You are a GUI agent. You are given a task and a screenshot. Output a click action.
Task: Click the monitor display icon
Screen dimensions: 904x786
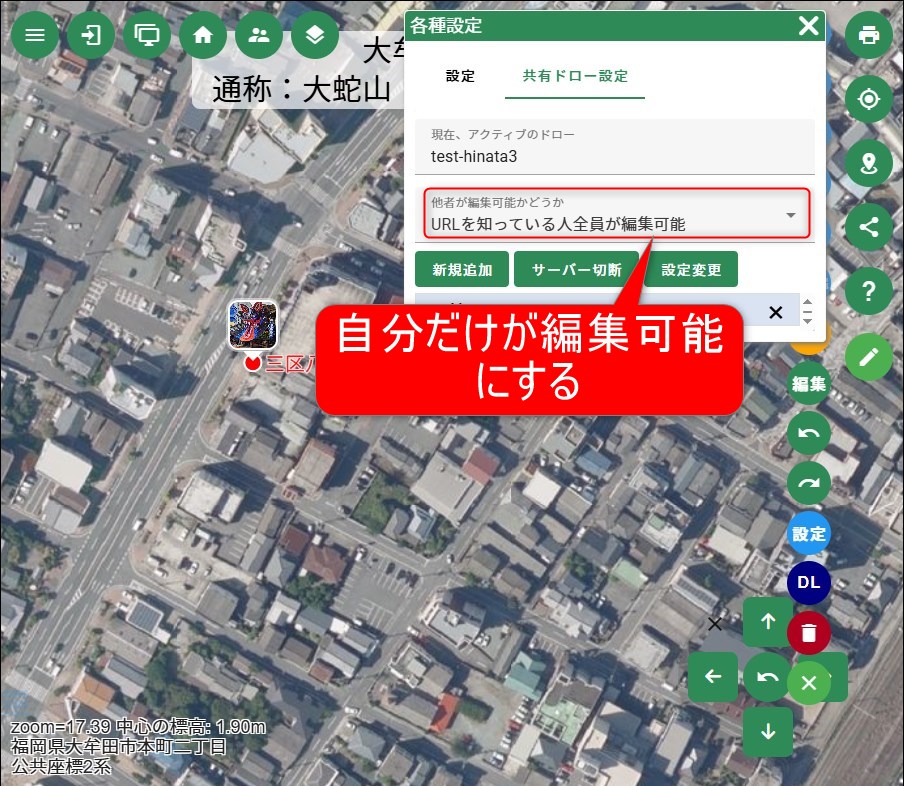(147, 35)
